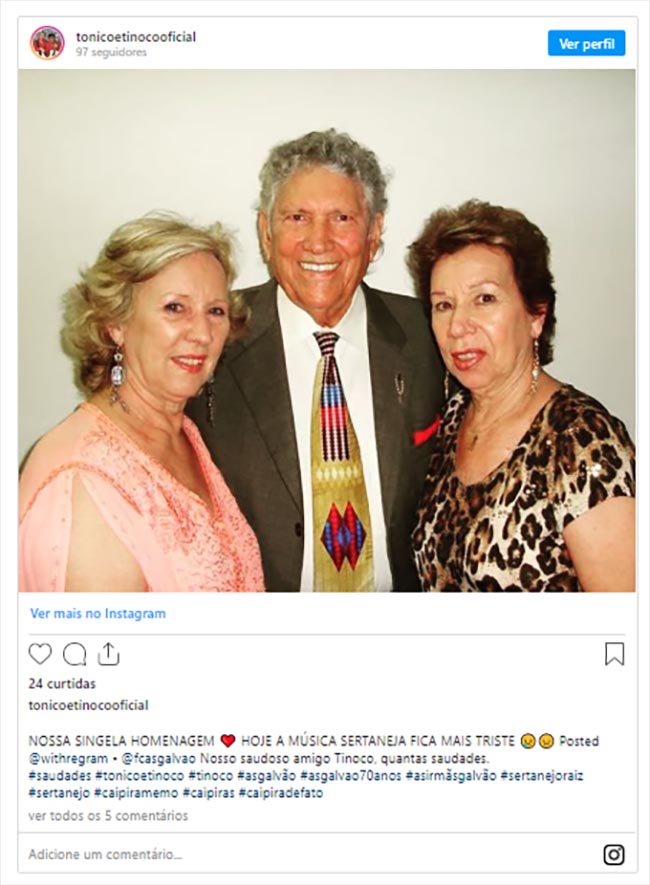Like the post with heart icon
Image resolution: width=650 pixels, height=885 pixels.
(x=40, y=654)
